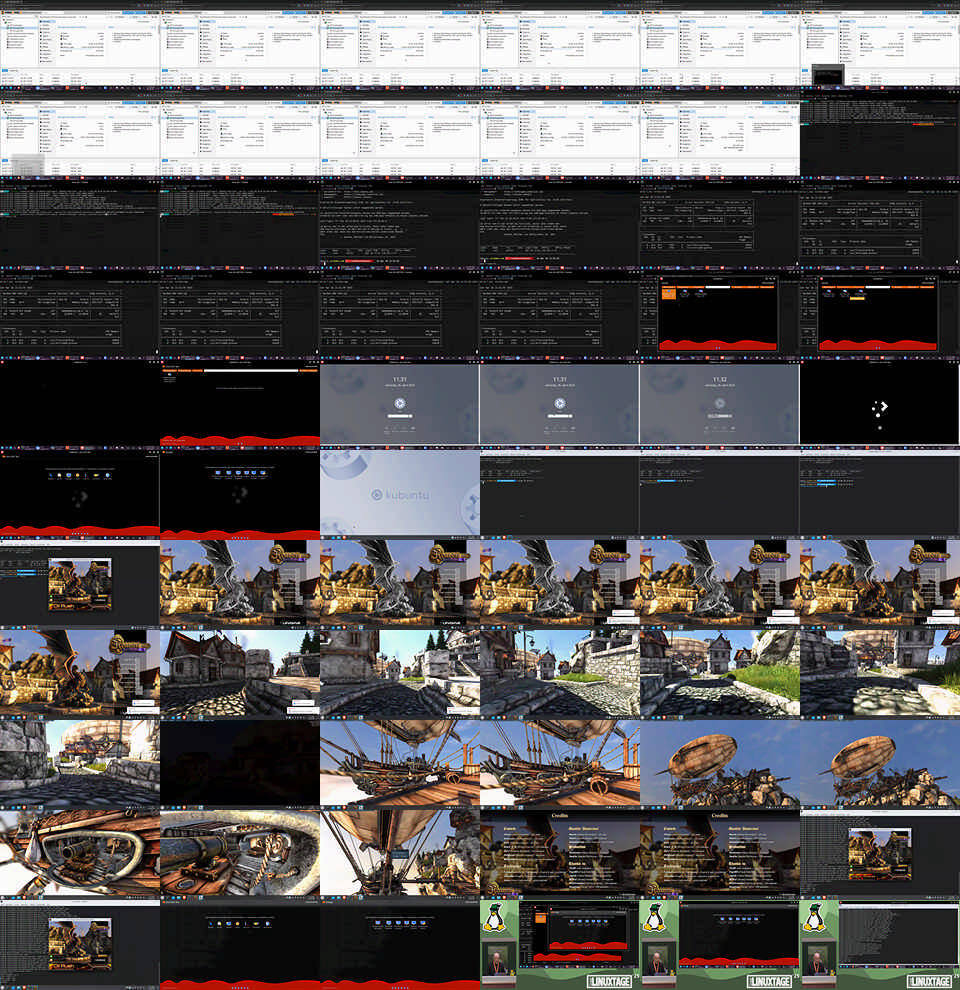960x990 pixels.
Task: Open Linuxtage frame showing blue monitor icons
Action: [719, 945]
